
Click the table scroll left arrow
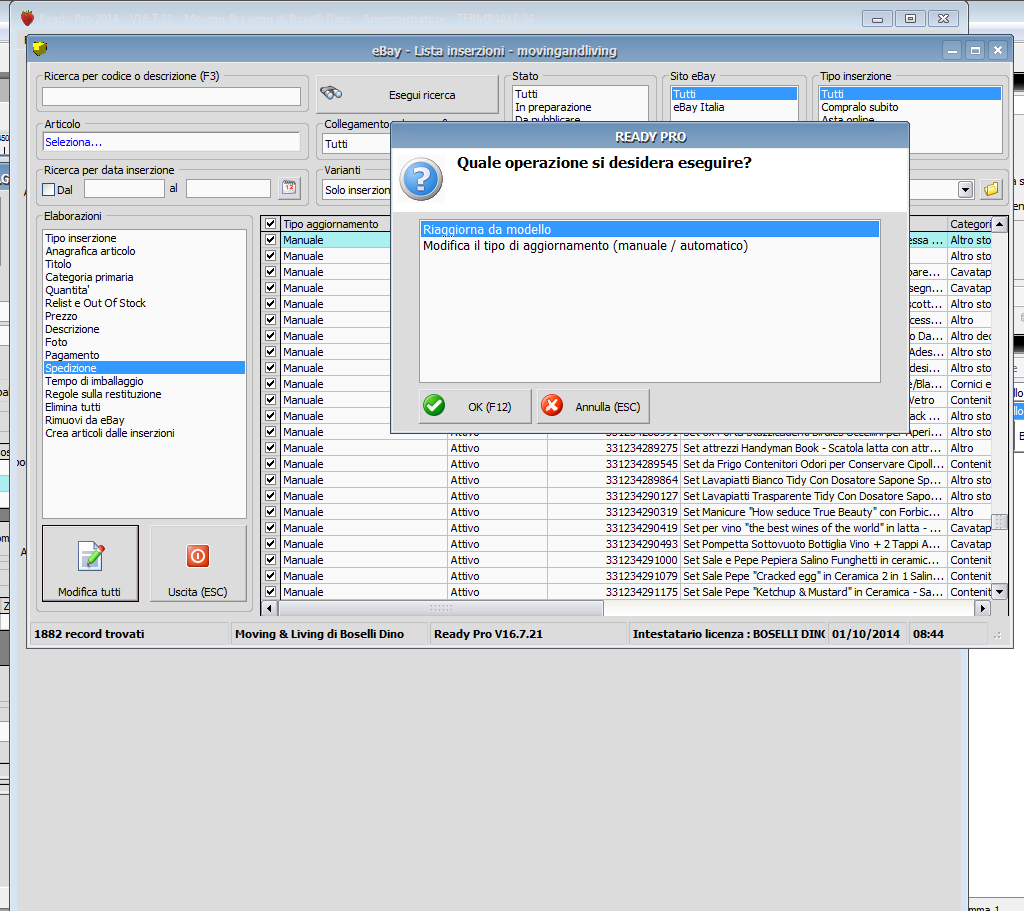269,608
